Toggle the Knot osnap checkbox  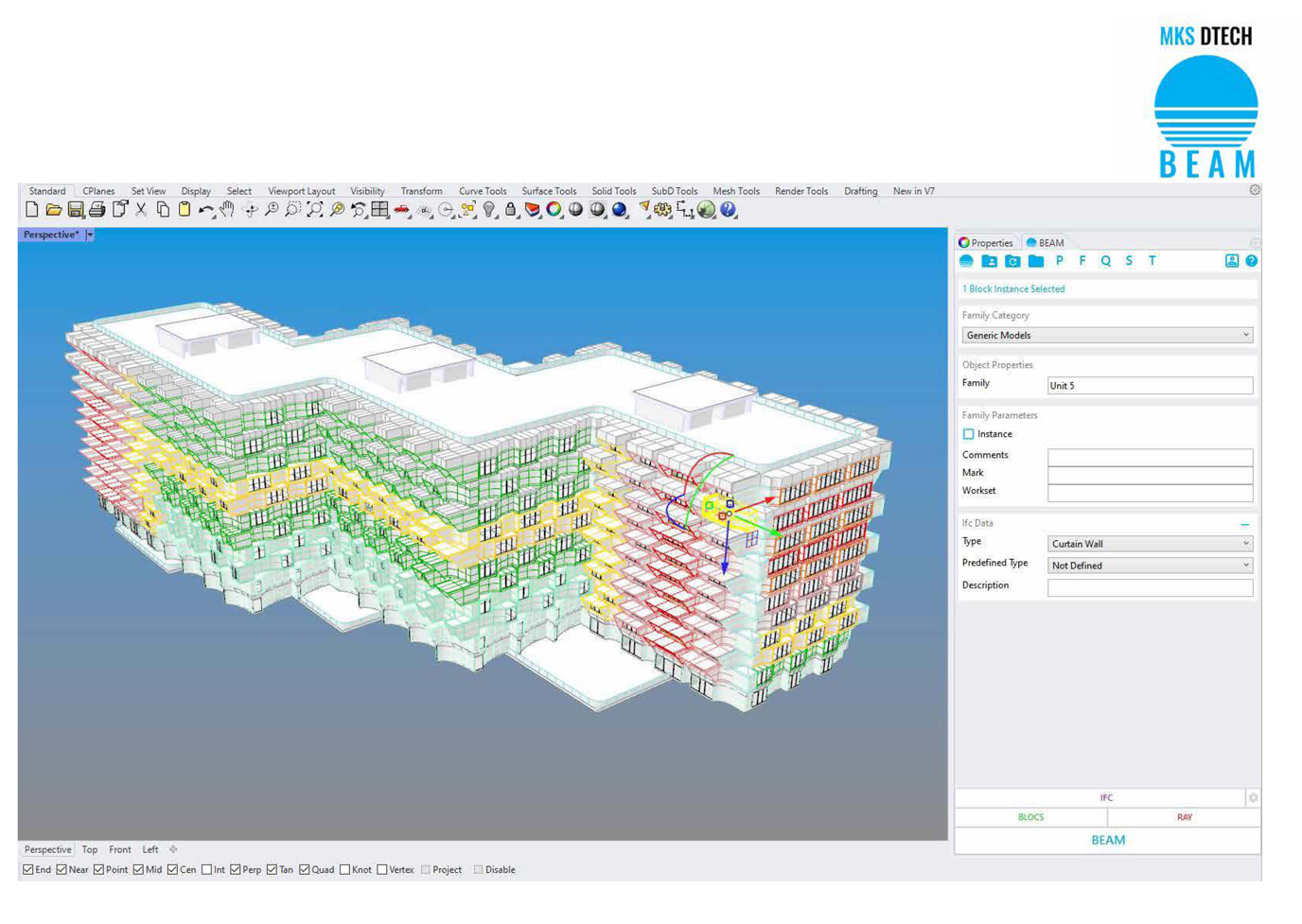[x=345, y=870]
